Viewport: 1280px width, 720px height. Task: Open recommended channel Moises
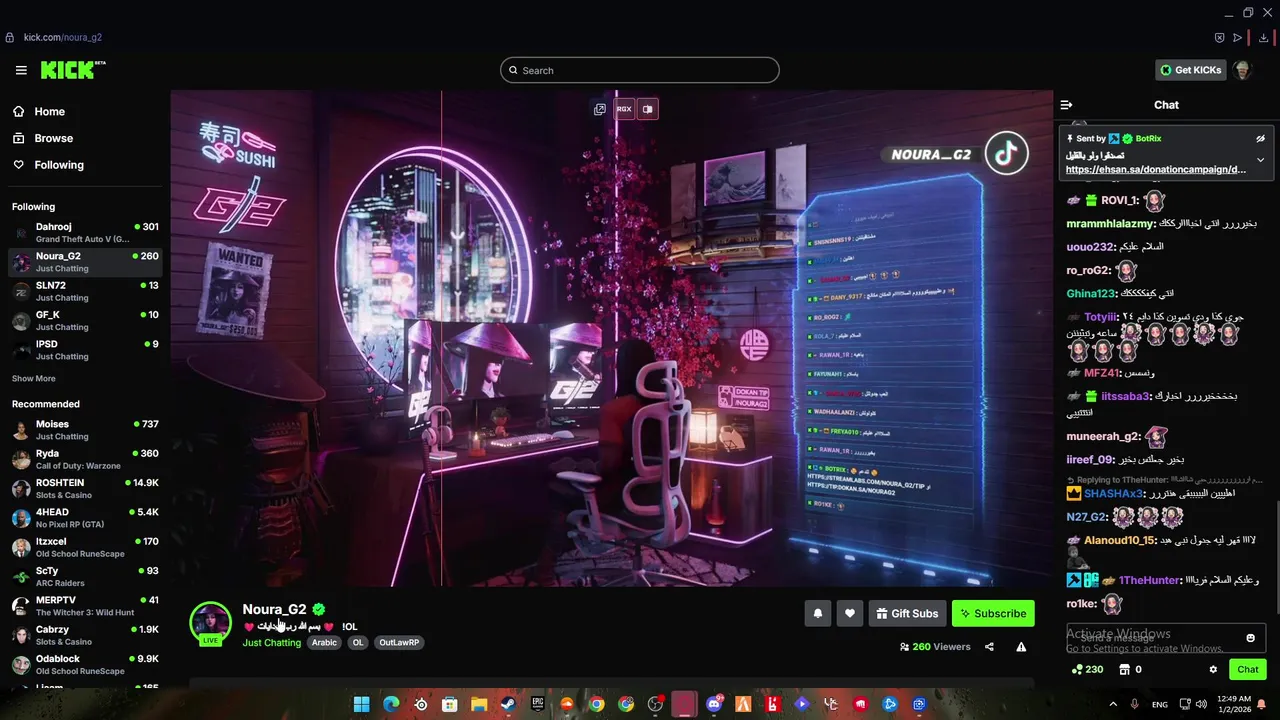84,430
